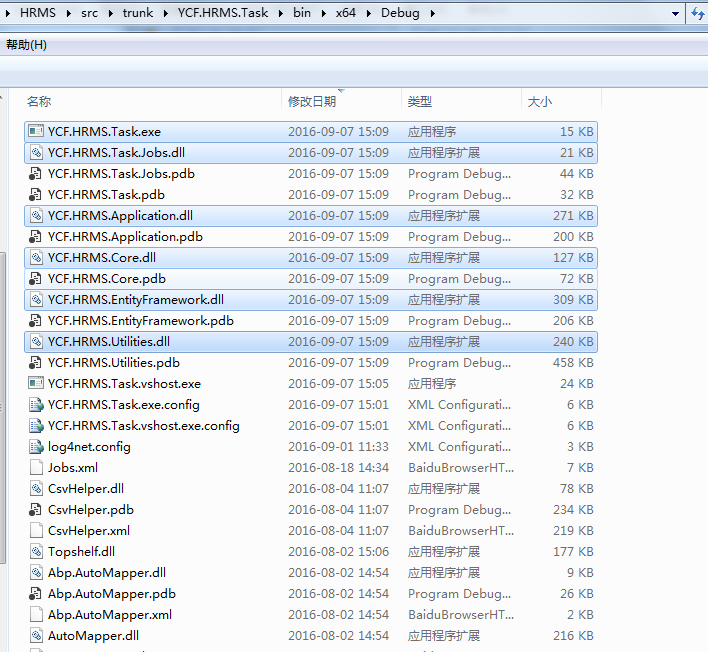
Task: Expand the arrow before HRMS in breadcrumb
Action: (7, 14)
